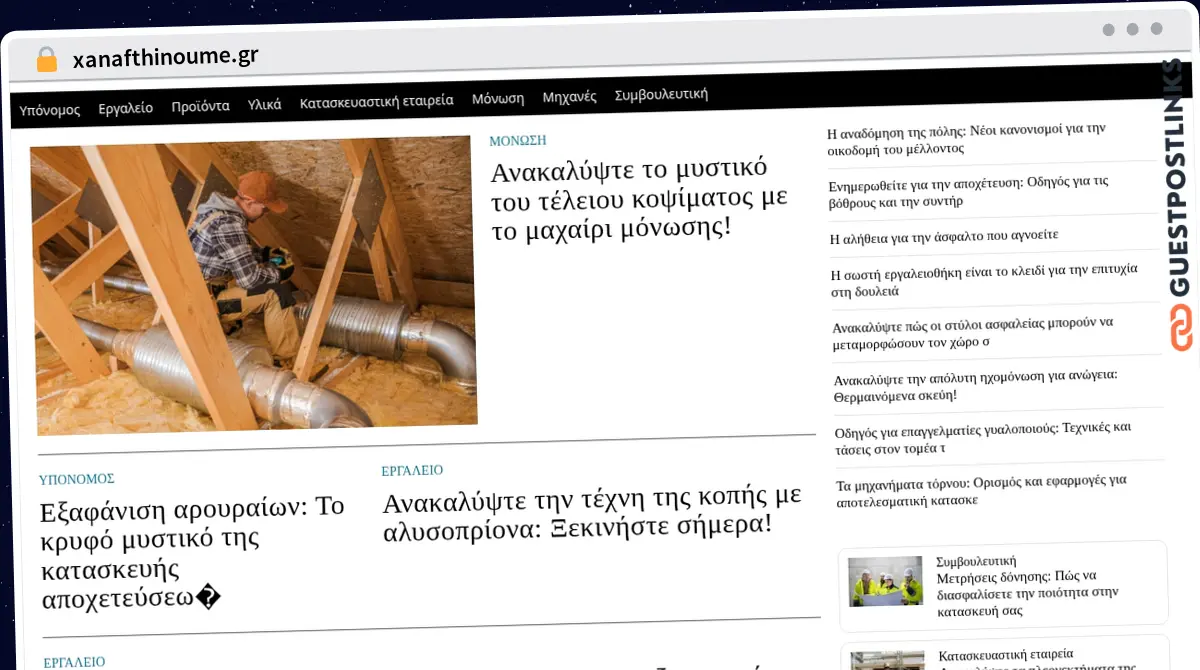This screenshot has height=670, width=1200.
Task: Open the Κατασκευαστική εταιρεία menu item
Action: [377, 101]
